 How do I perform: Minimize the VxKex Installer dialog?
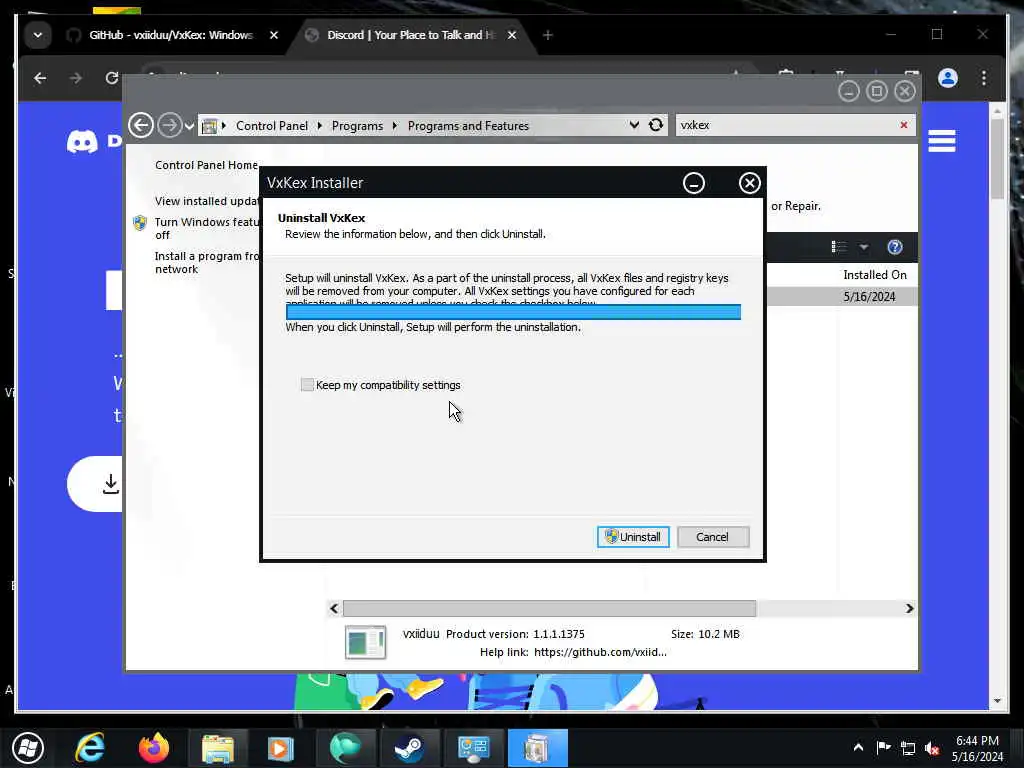click(x=694, y=183)
